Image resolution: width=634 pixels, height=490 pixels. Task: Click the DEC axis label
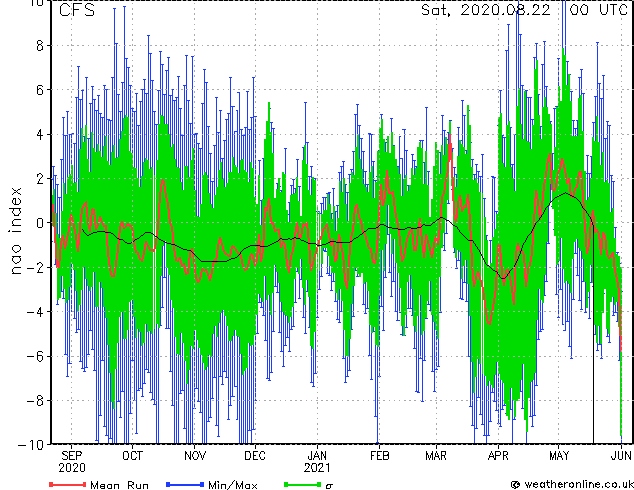point(255,456)
